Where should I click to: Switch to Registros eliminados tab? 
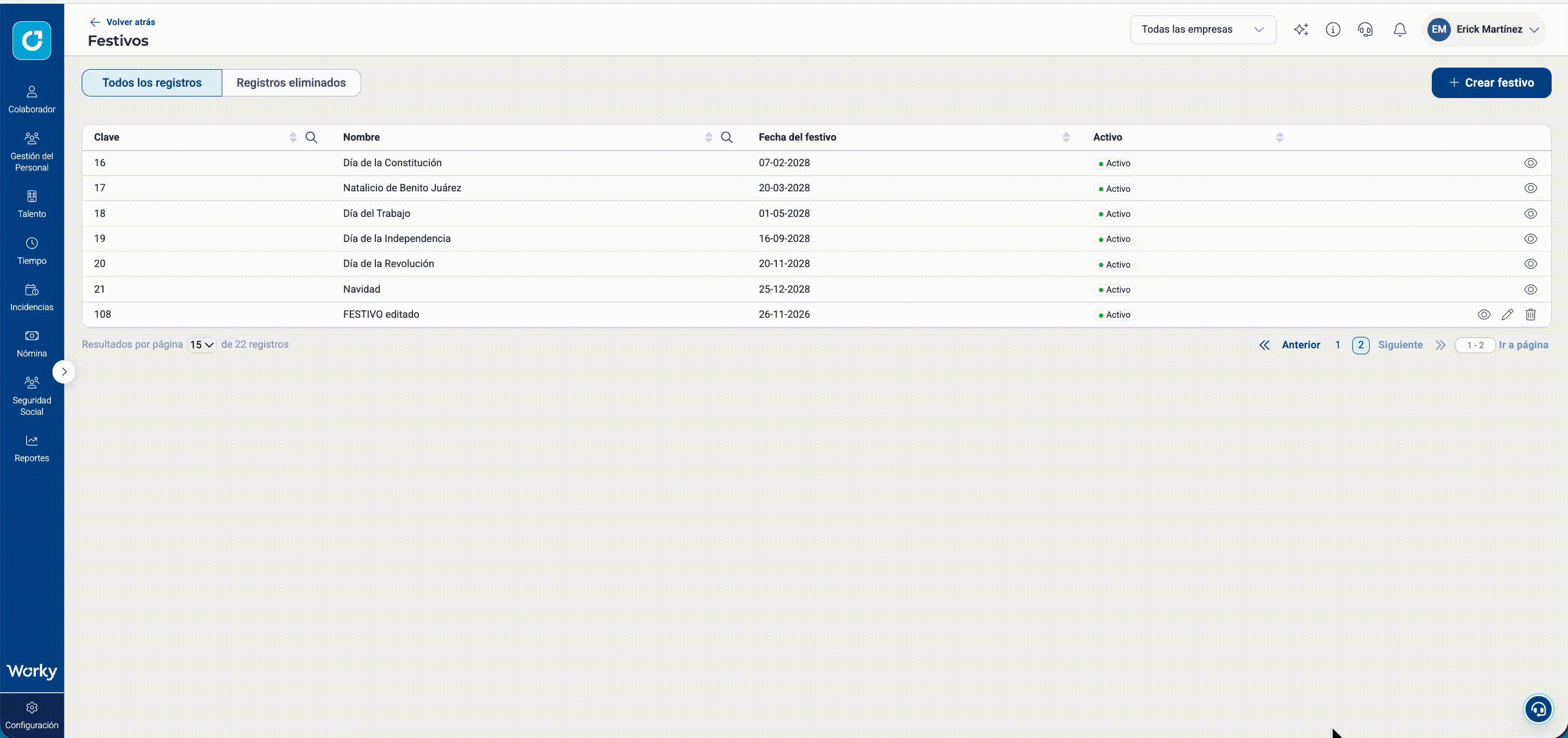291,83
